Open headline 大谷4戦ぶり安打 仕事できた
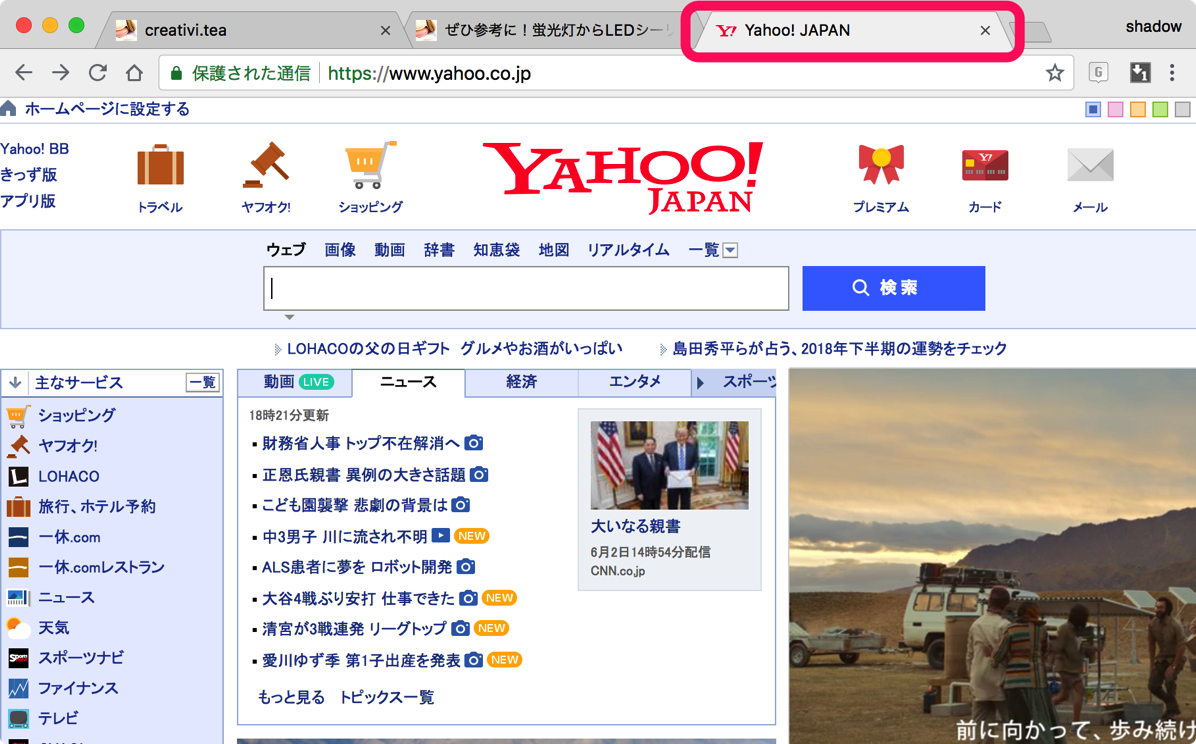The image size is (1196, 744). click(x=358, y=598)
